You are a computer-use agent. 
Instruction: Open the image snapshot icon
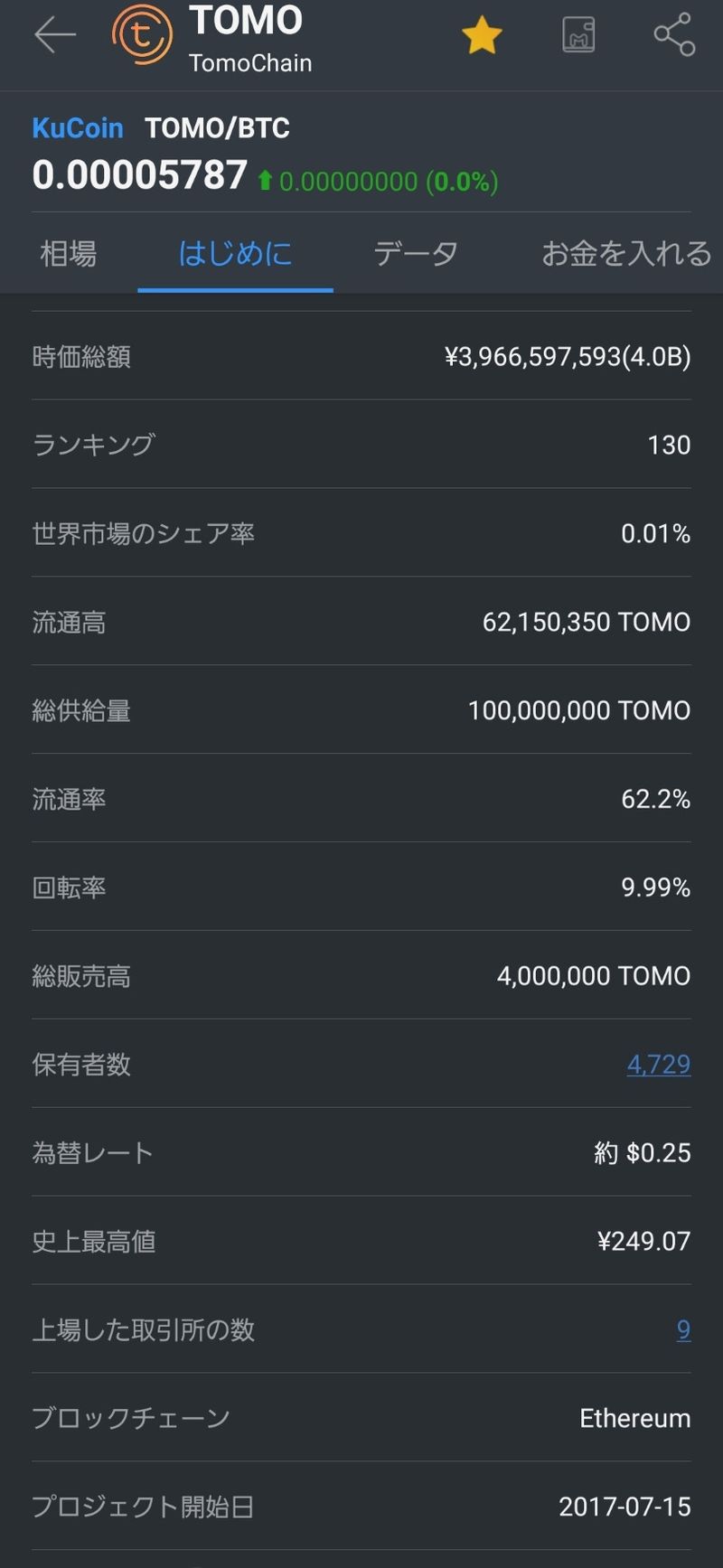click(x=578, y=35)
